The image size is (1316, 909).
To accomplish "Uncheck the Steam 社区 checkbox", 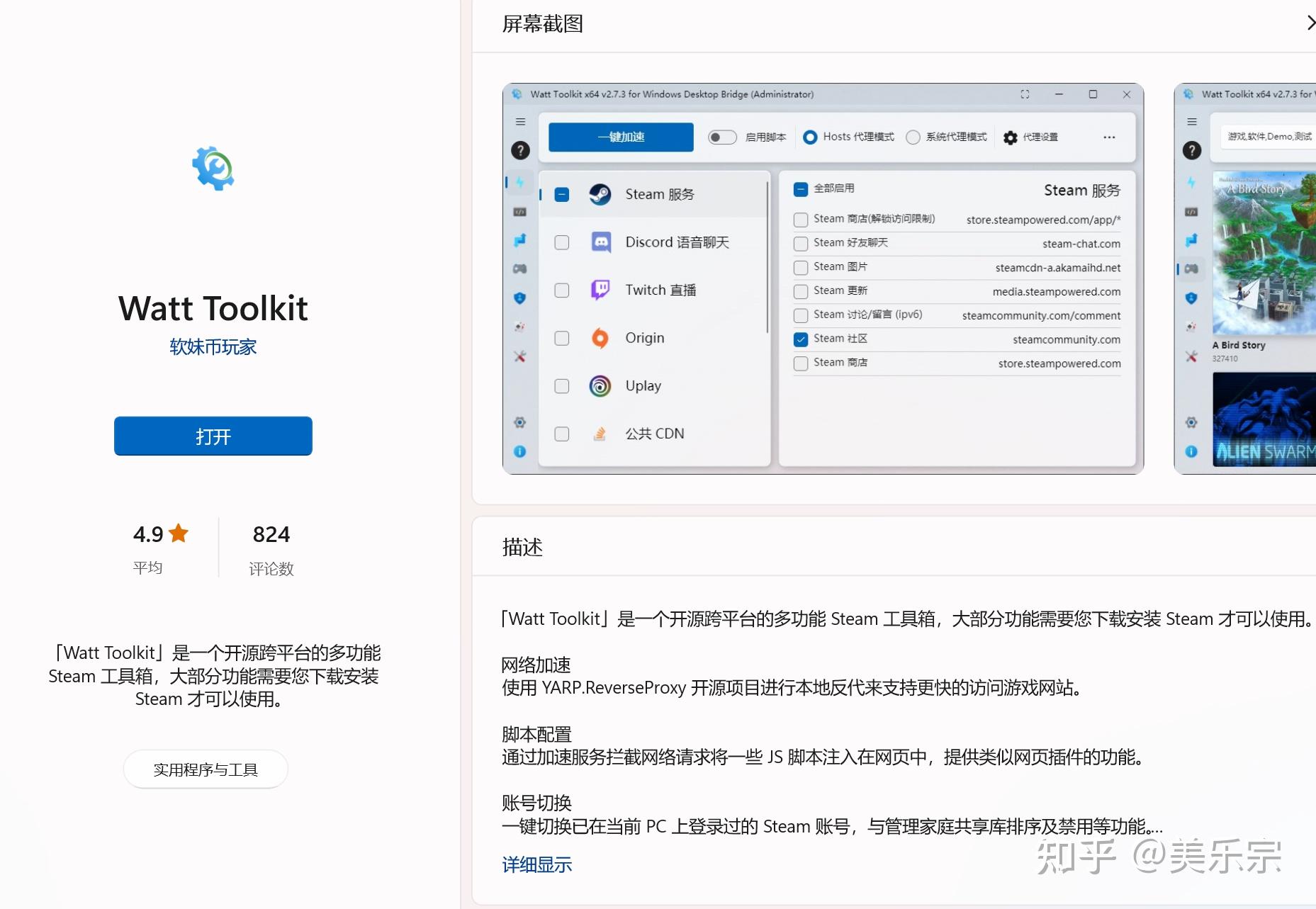I will 801,339.
